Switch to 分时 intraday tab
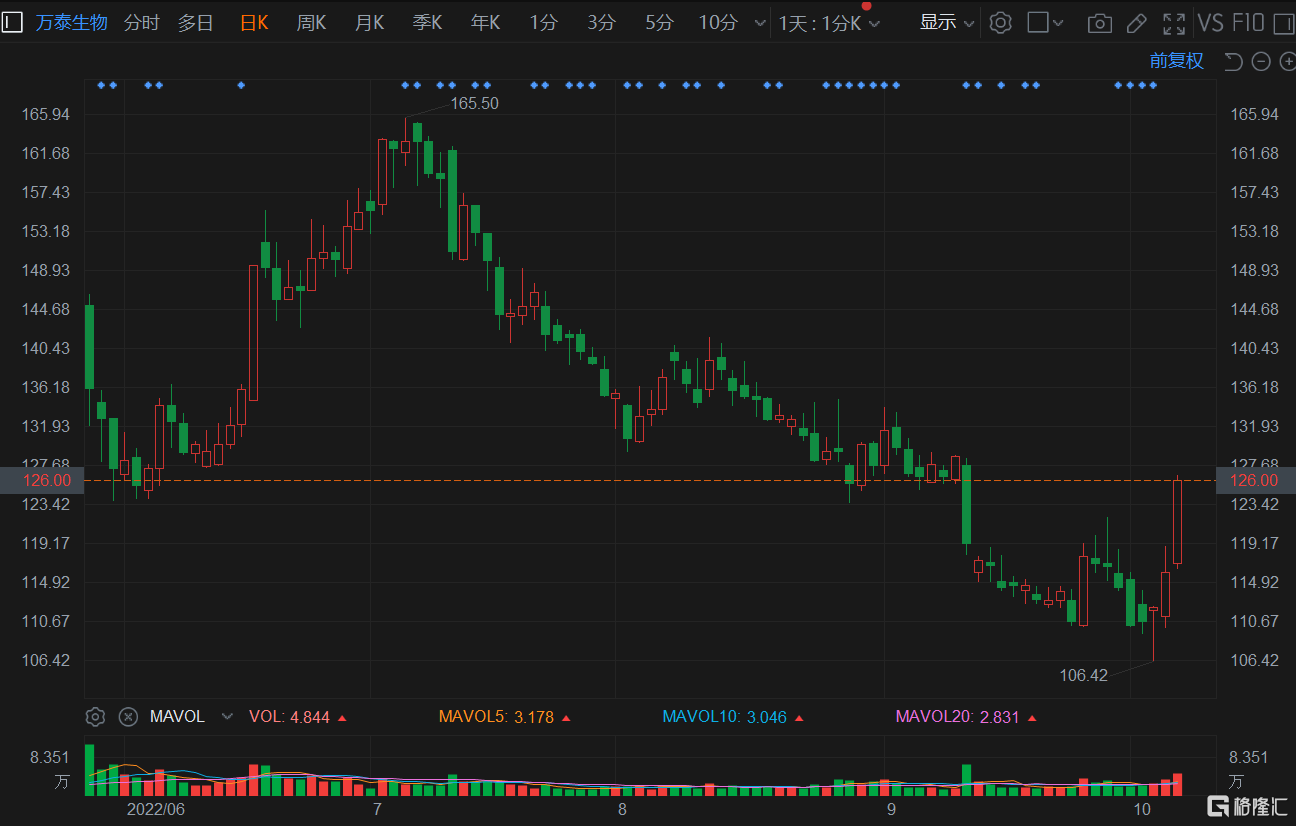This screenshot has height=826, width=1296. 142,23
